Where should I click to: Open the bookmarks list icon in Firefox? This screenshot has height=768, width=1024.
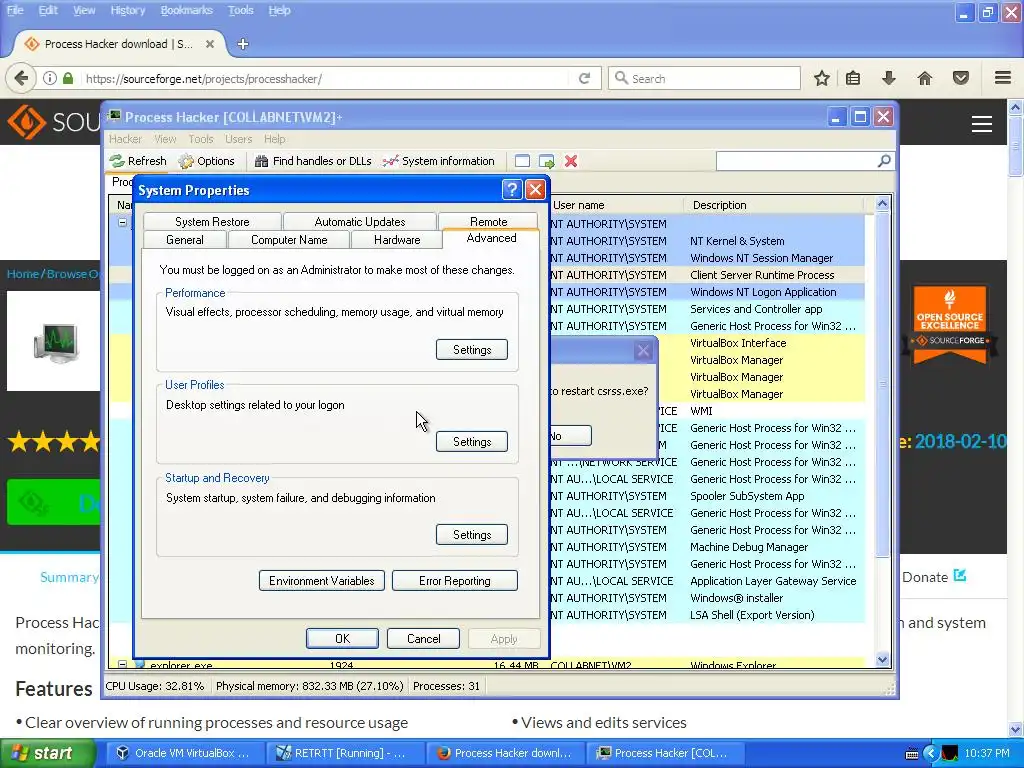(x=853, y=78)
